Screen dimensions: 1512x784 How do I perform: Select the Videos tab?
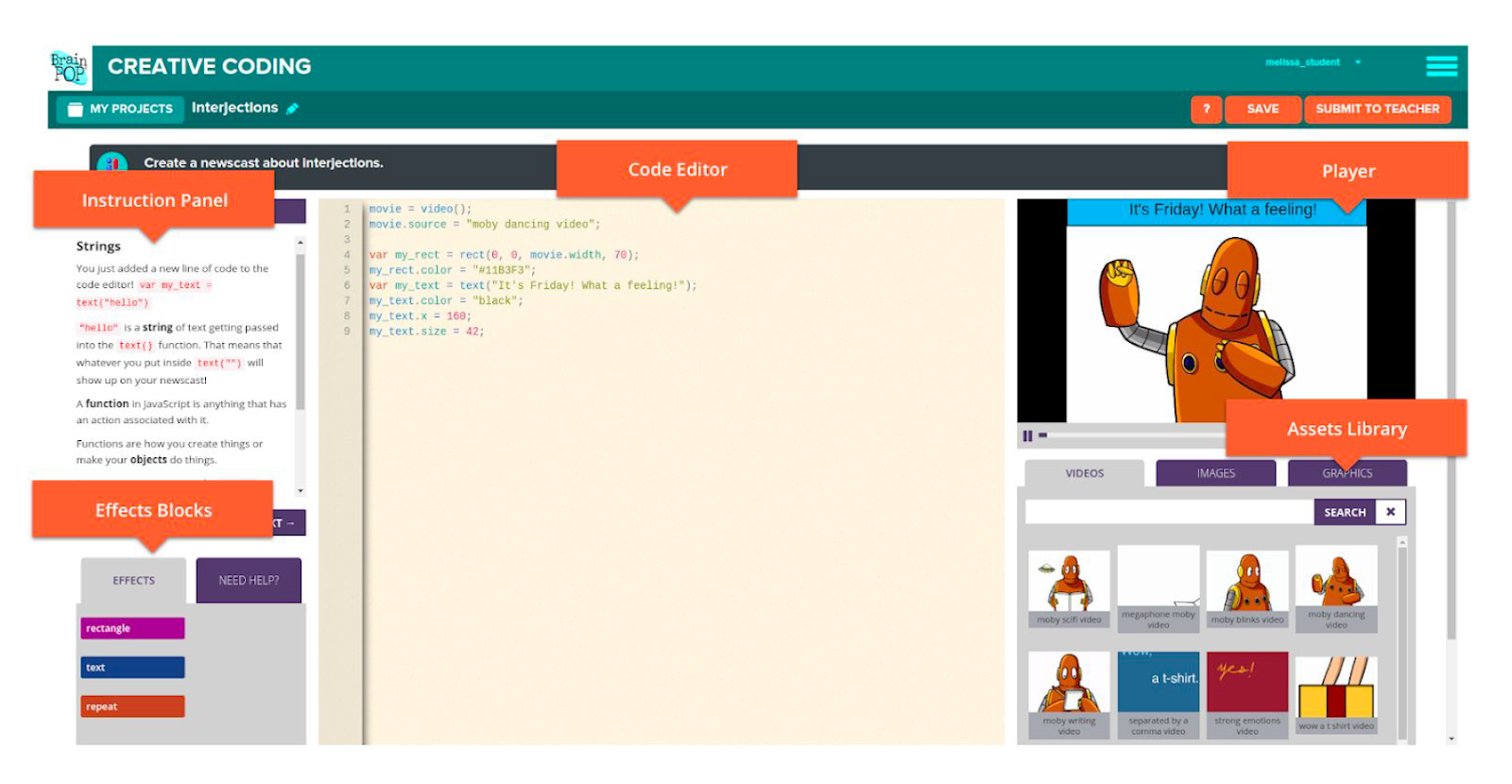[1084, 473]
